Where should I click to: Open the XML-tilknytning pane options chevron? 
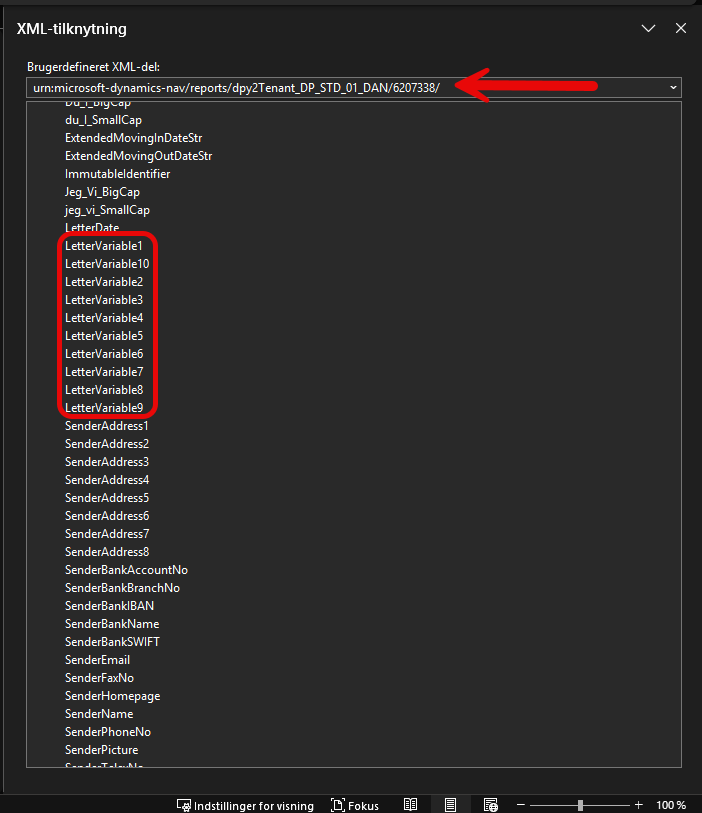649,29
